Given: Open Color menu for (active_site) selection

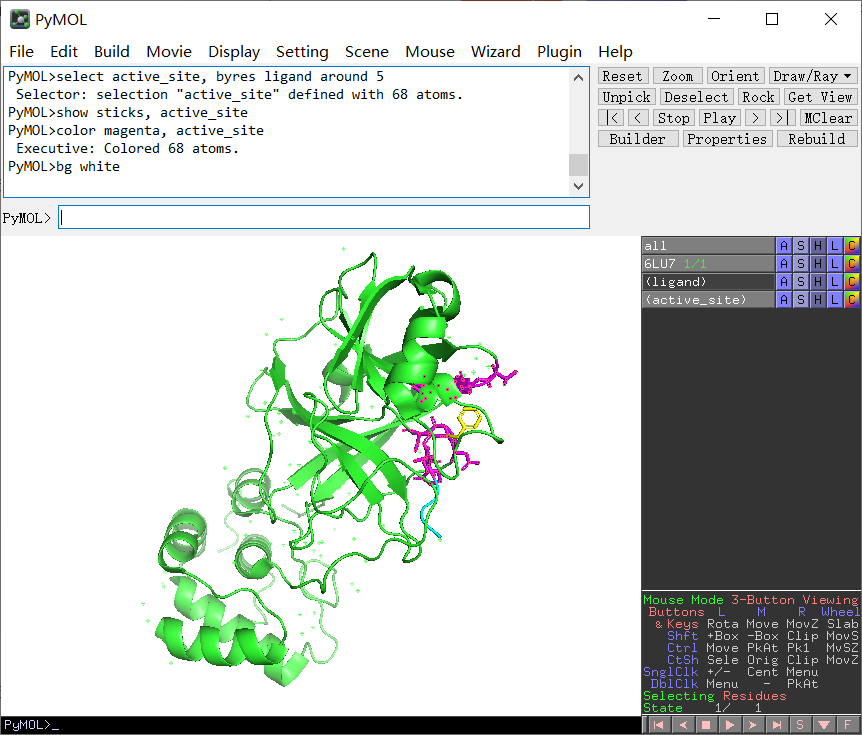Looking at the screenshot, I should pyautogui.click(x=852, y=300).
